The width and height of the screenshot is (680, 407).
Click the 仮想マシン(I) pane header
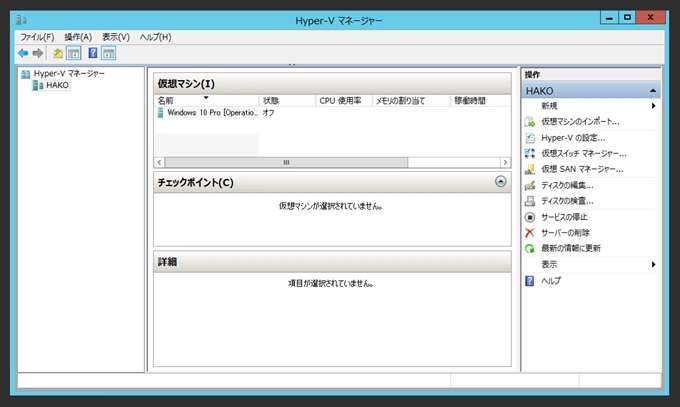pos(332,84)
